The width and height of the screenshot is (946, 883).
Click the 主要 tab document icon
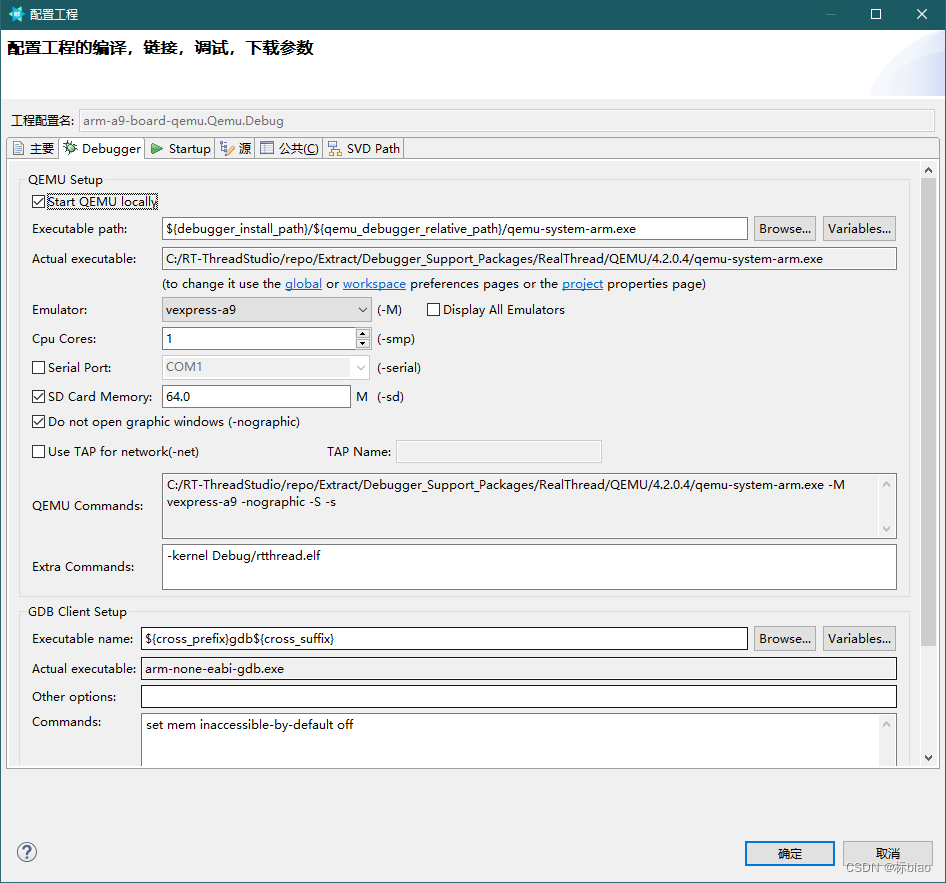pyautogui.click(x=20, y=148)
